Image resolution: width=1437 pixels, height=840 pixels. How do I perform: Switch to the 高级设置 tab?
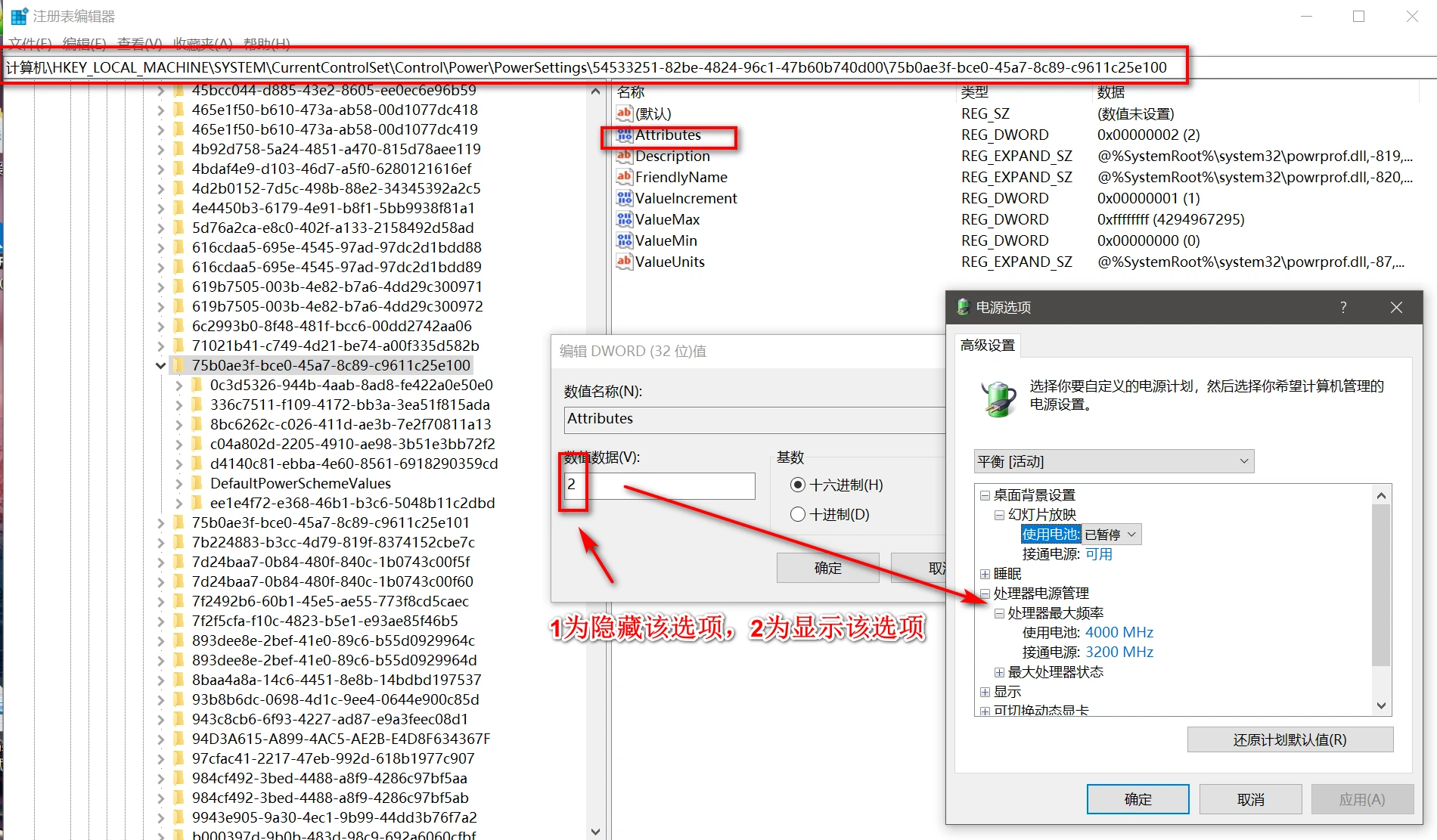coord(988,346)
